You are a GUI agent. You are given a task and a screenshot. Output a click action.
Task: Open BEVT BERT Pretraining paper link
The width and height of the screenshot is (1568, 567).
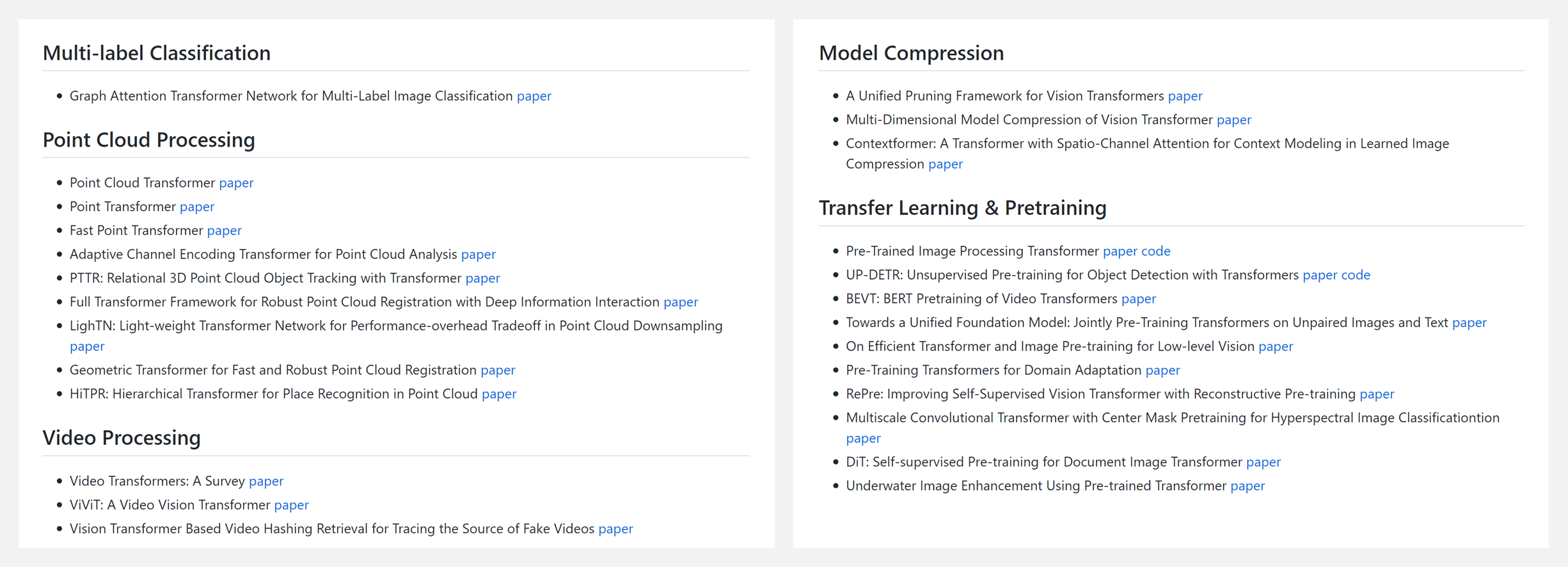coord(1138,299)
